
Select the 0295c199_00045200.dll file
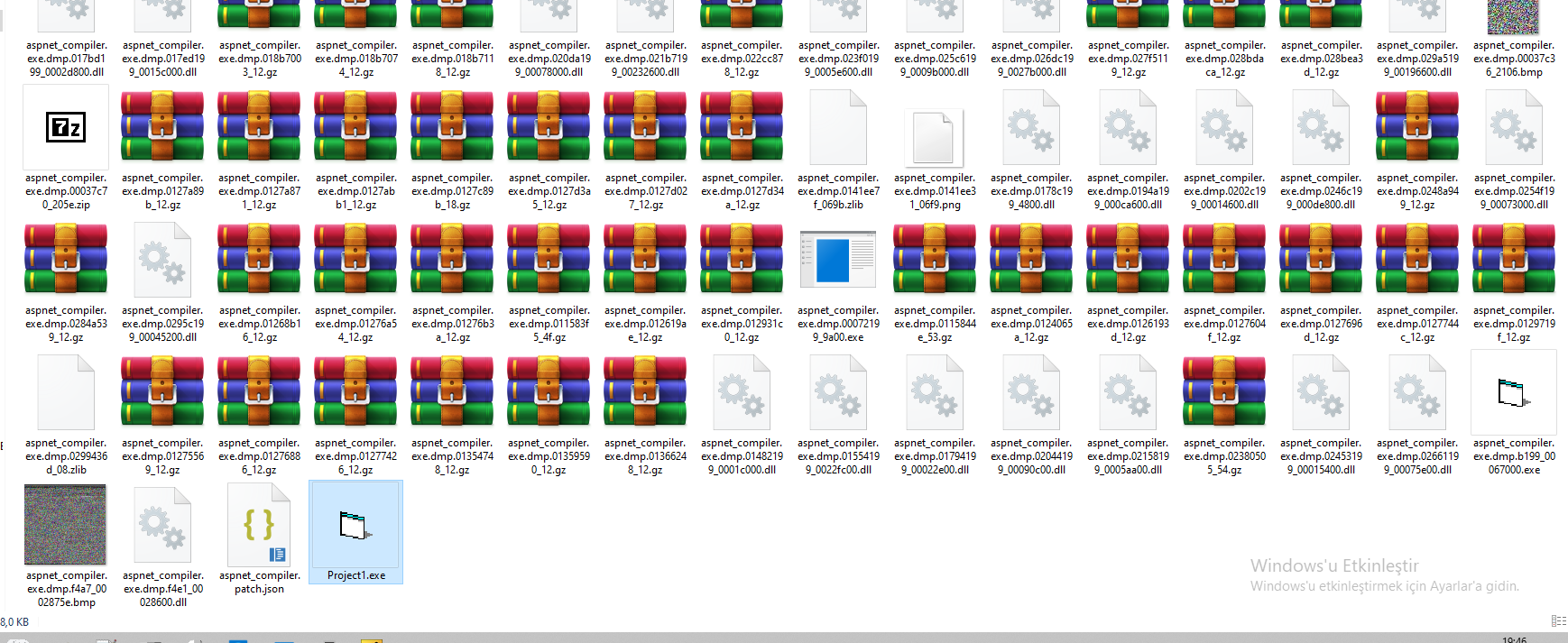click(x=162, y=261)
